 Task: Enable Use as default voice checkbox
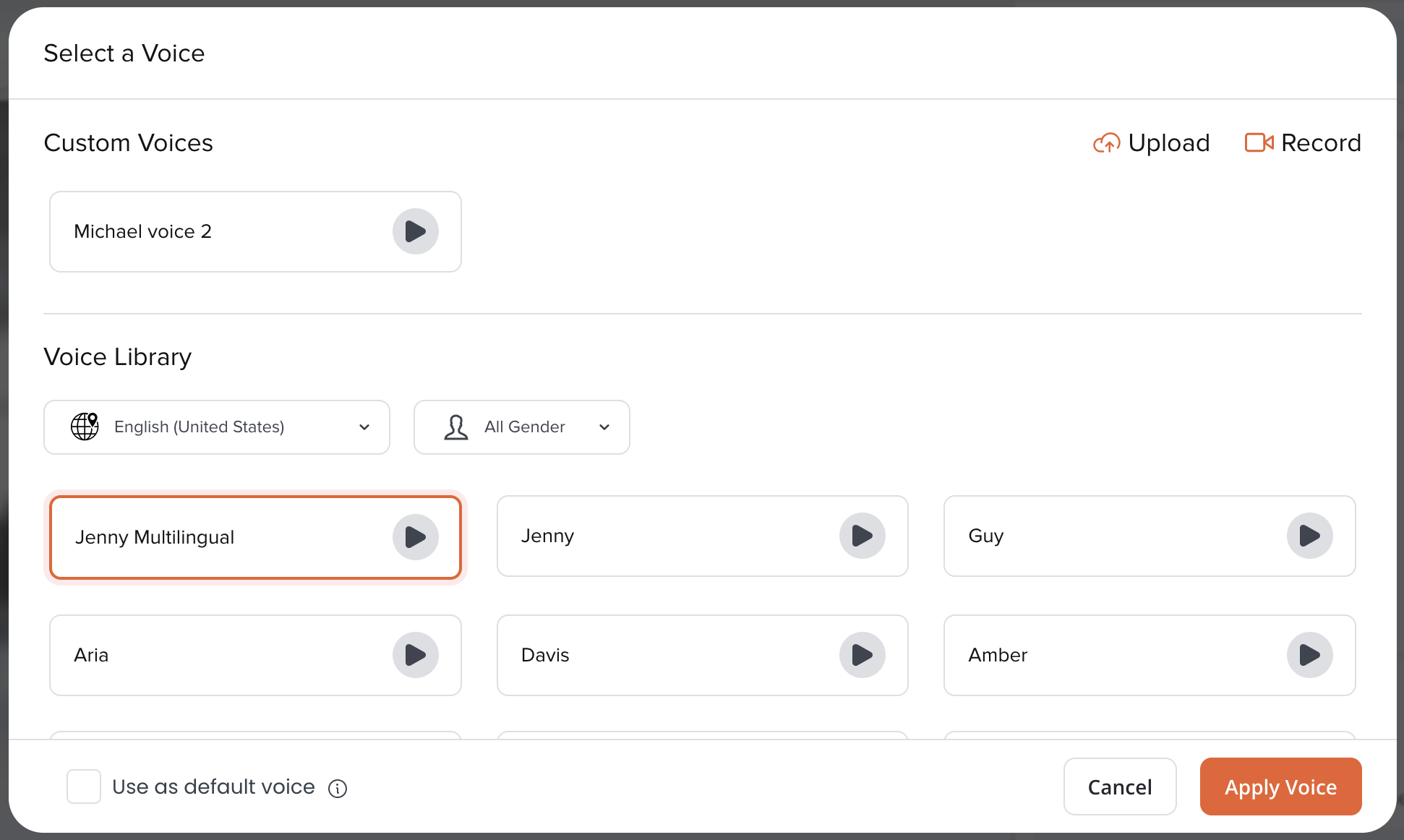tap(84, 787)
